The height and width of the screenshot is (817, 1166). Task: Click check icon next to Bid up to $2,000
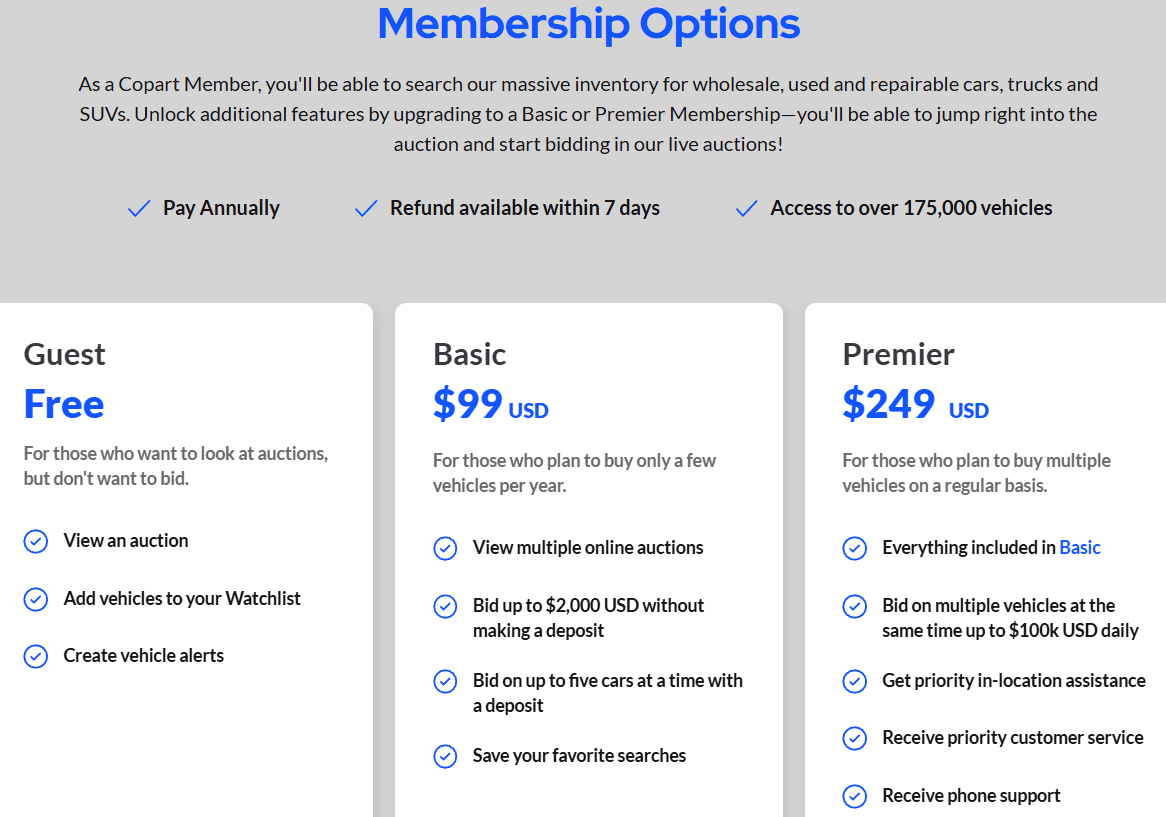[445, 607]
